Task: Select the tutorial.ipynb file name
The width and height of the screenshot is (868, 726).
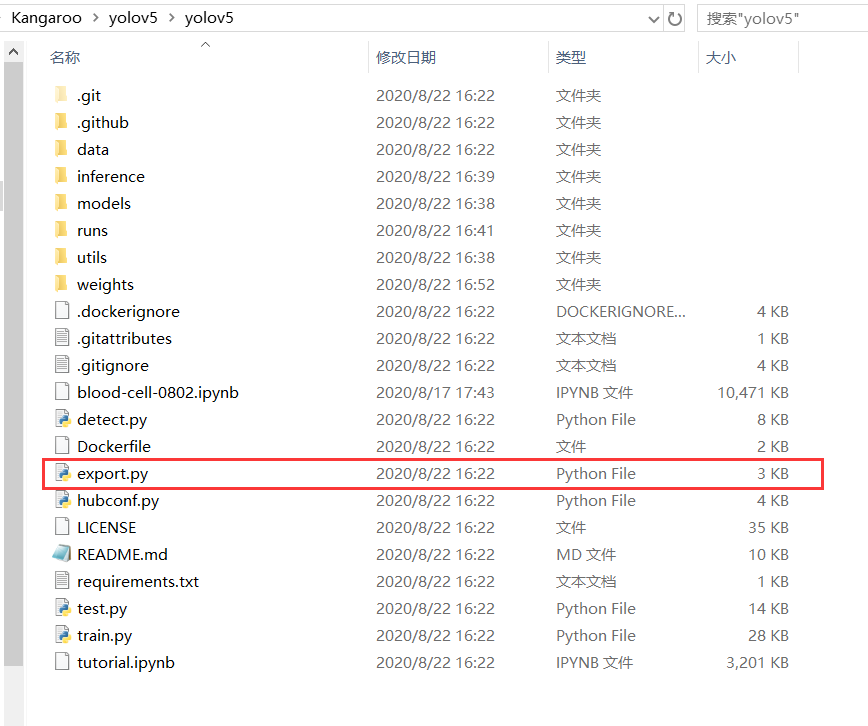Action: (126, 662)
